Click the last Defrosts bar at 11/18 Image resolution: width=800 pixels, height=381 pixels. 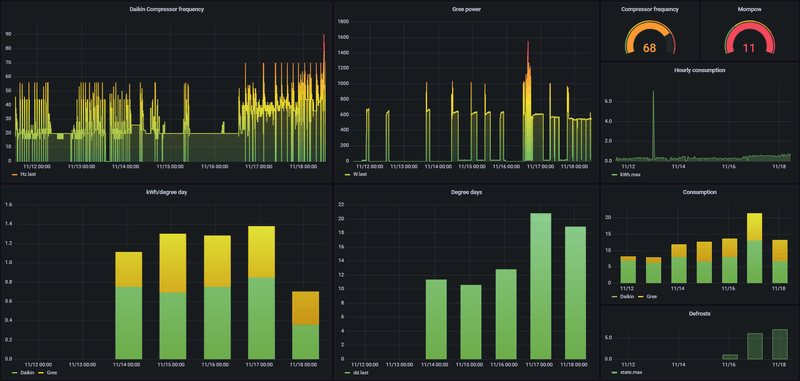[780, 344]
